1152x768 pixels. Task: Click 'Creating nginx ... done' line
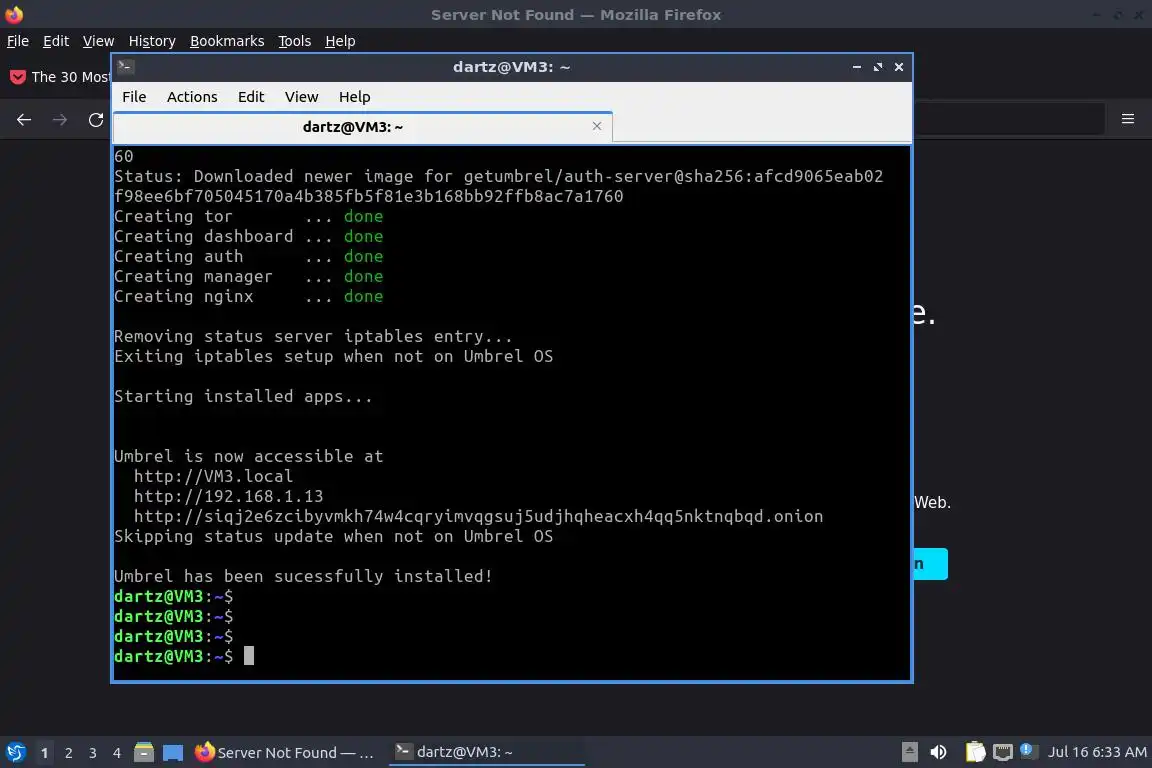point(248,296)
